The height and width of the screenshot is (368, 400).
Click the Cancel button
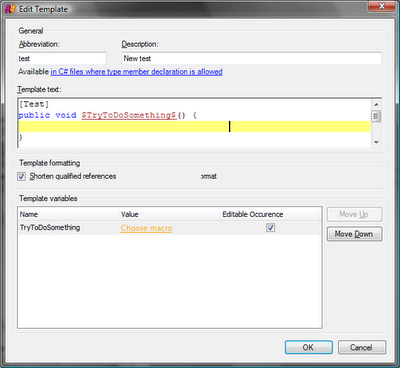pyautogui.click(x=362, y=347)
